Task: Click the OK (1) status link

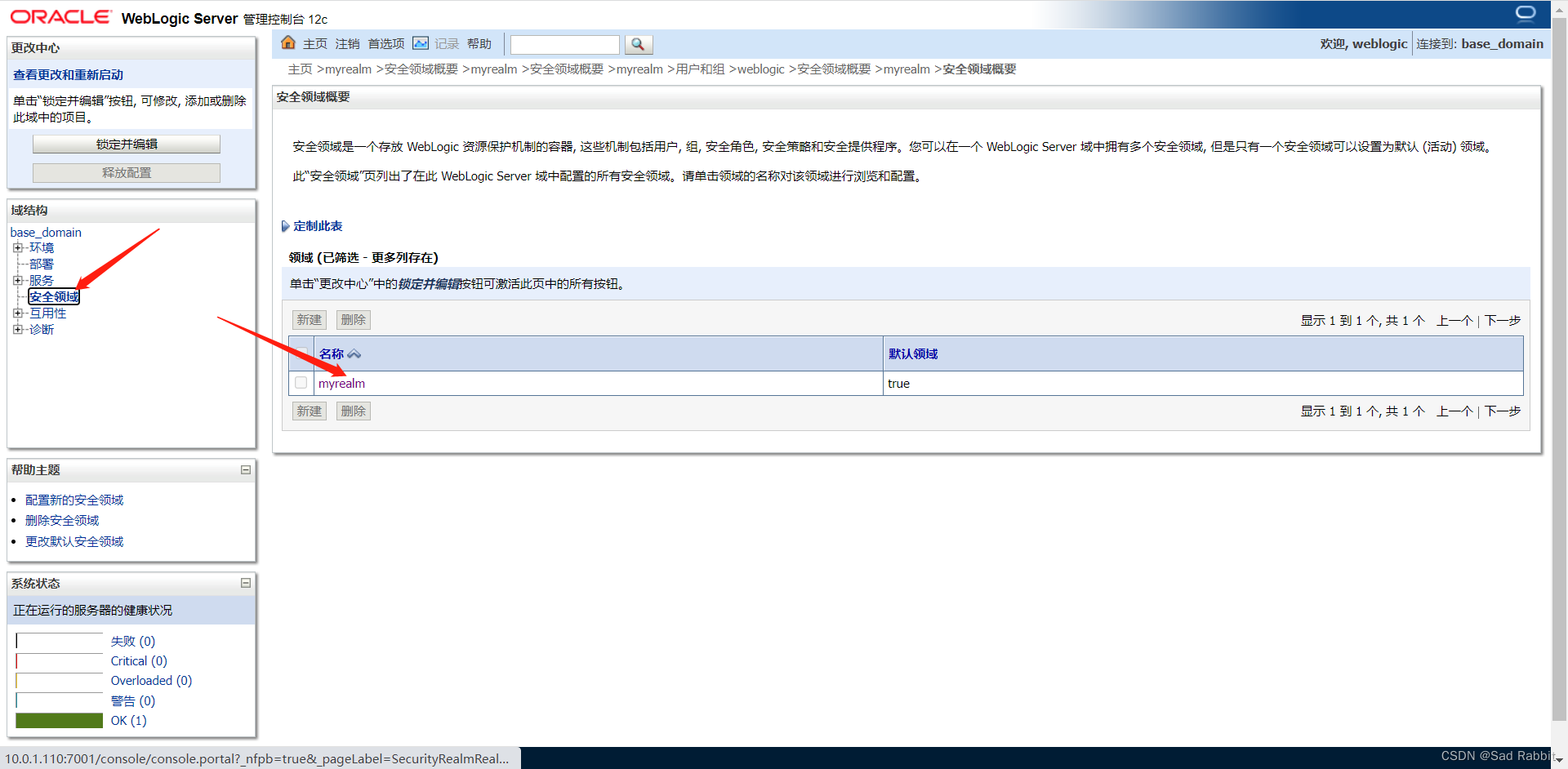Action: point(129,720)
